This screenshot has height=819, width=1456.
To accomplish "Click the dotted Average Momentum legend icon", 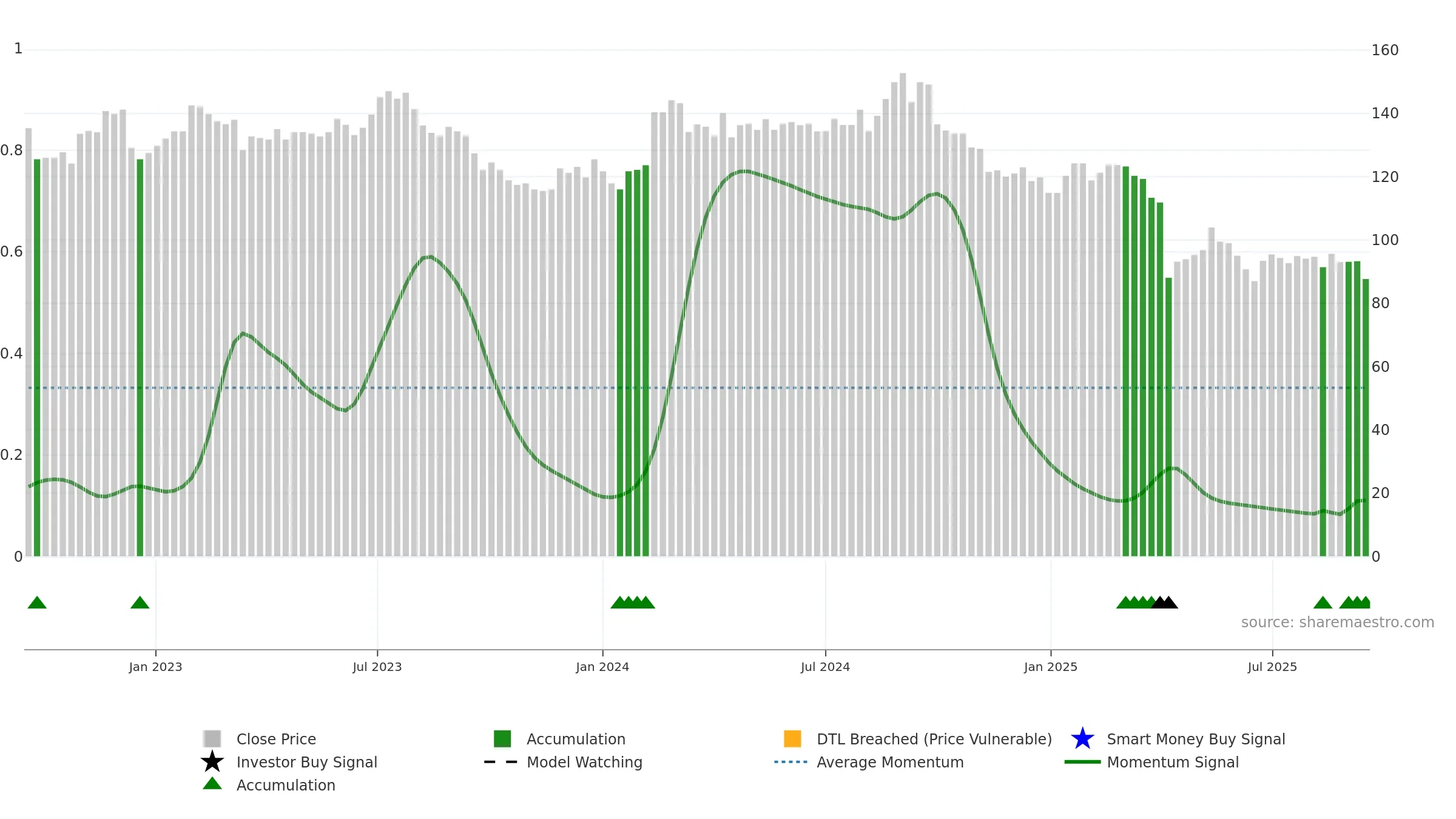I will [x=790, y=762].
